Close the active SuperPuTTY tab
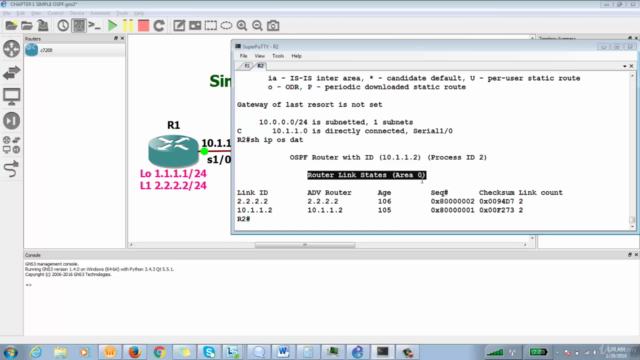Image resolution: width=640 pixels, height=360 pixels. pos(631,66)
